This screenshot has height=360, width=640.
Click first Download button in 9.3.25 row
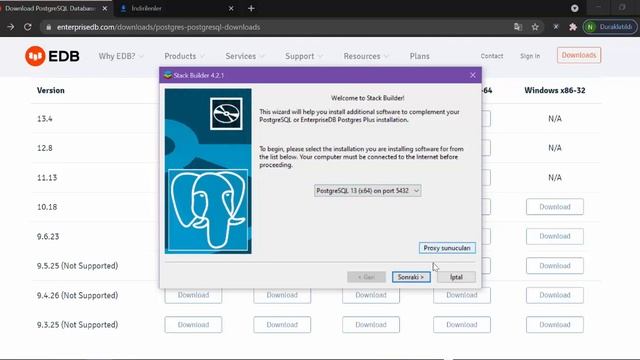(x=193, y=325)
